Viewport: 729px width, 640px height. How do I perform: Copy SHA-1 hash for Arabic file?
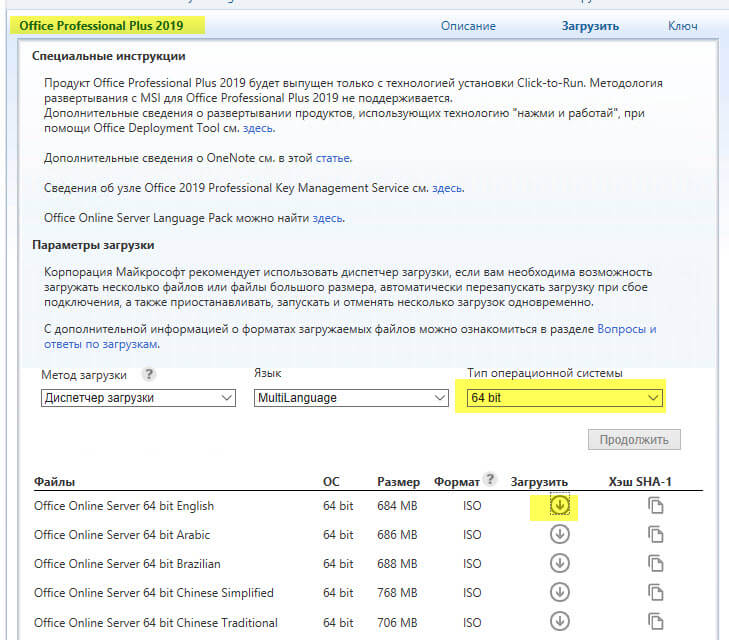656,535
